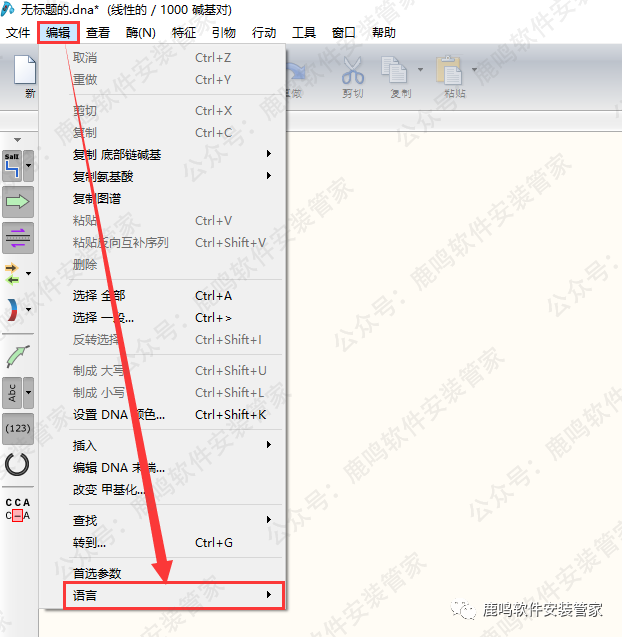Click the orange-green arrows ORF icon

click(12, 273)
